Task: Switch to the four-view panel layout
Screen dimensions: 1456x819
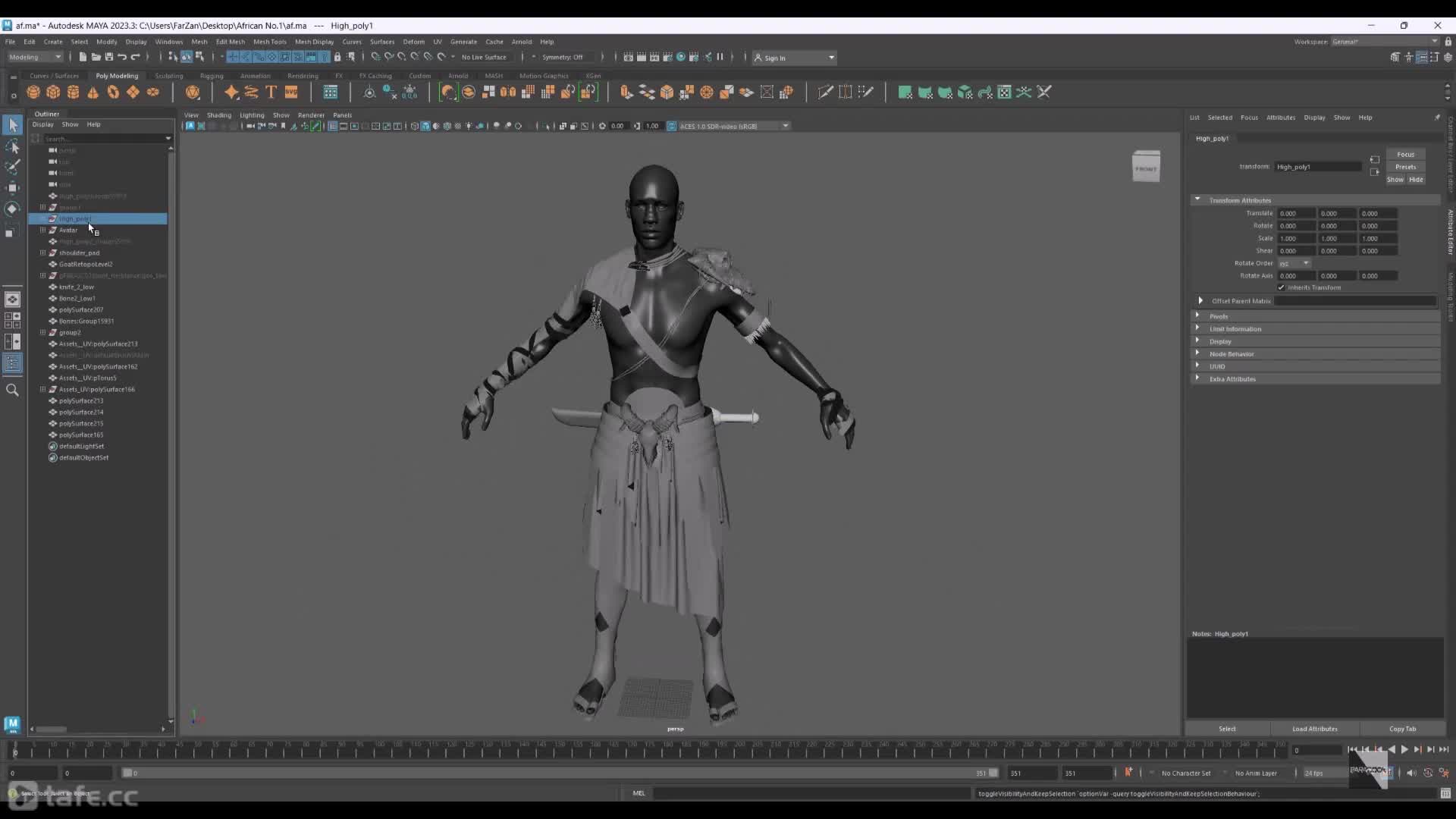Action: click(12, 321)
